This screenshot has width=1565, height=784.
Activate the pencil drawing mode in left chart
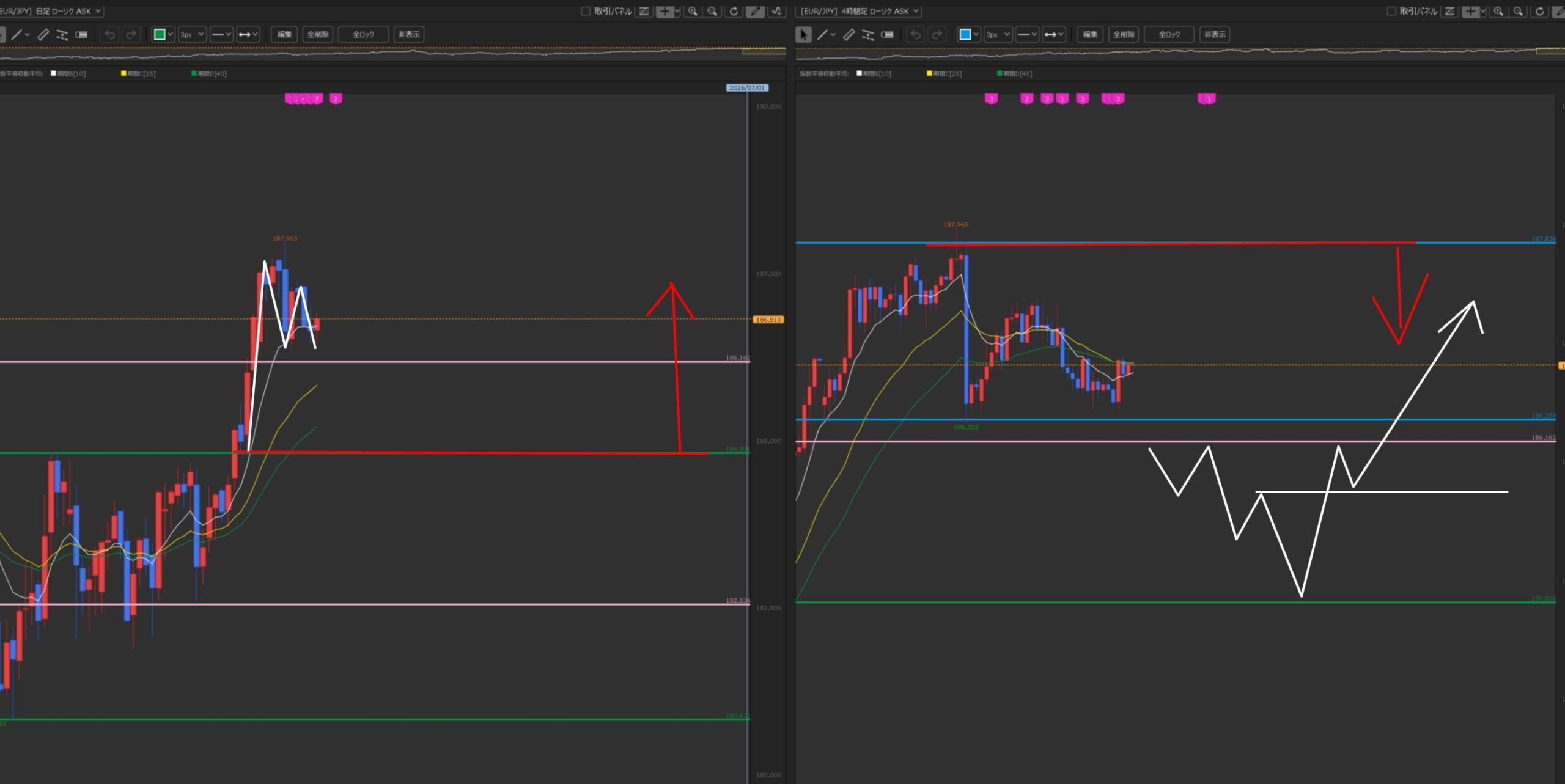click(756, 12)
